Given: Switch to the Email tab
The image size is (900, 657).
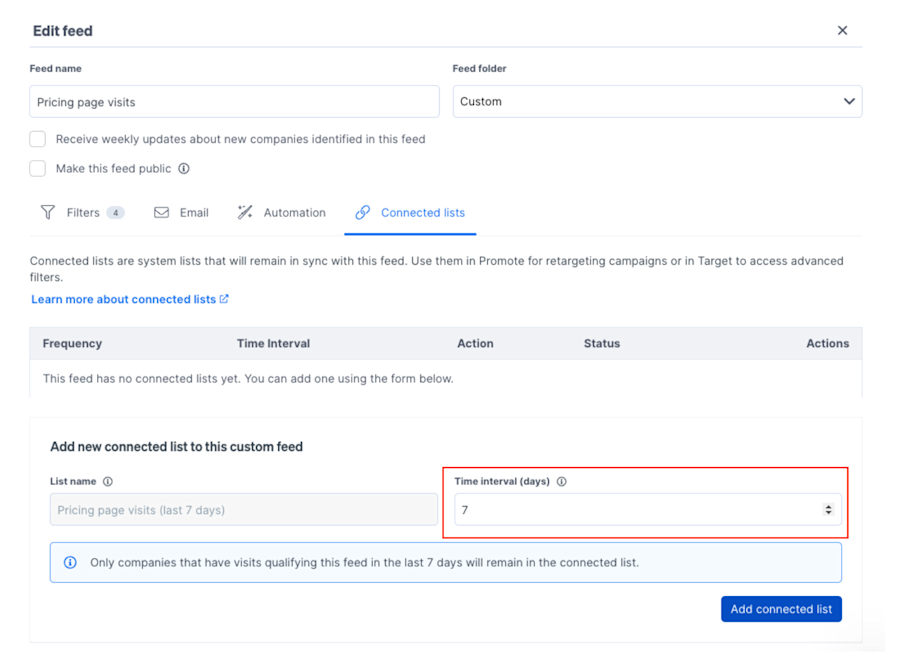Looking at the screenshot, I should [x=195, y=212].
